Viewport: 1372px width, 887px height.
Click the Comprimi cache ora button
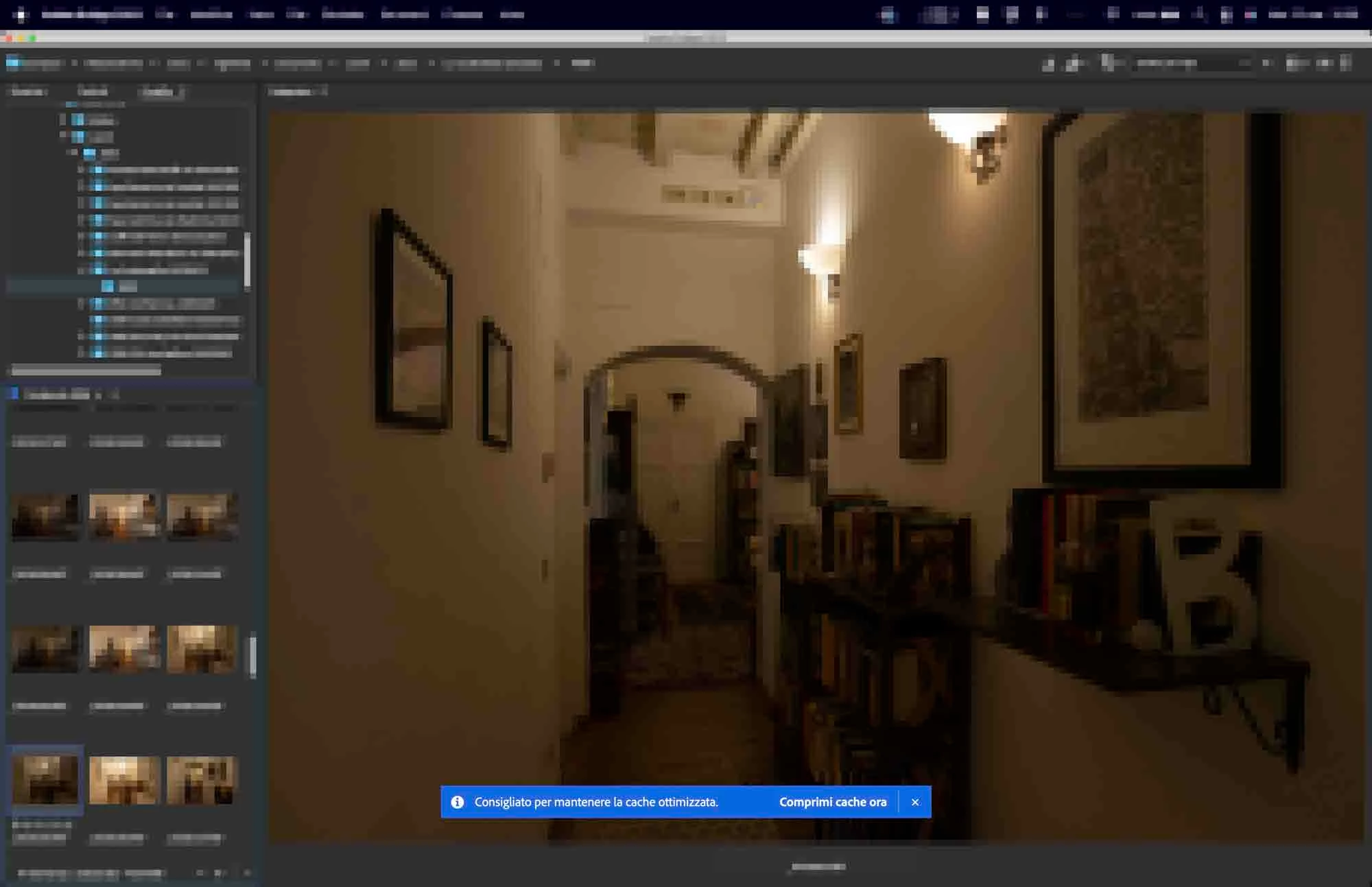point(832,802)
